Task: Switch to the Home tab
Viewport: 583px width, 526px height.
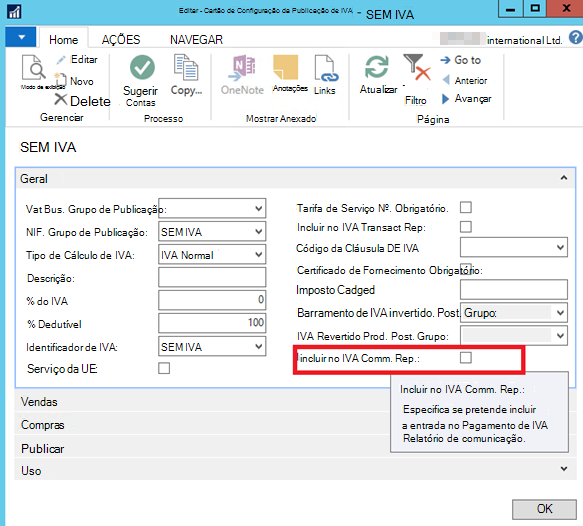Action: click(64, 40)
